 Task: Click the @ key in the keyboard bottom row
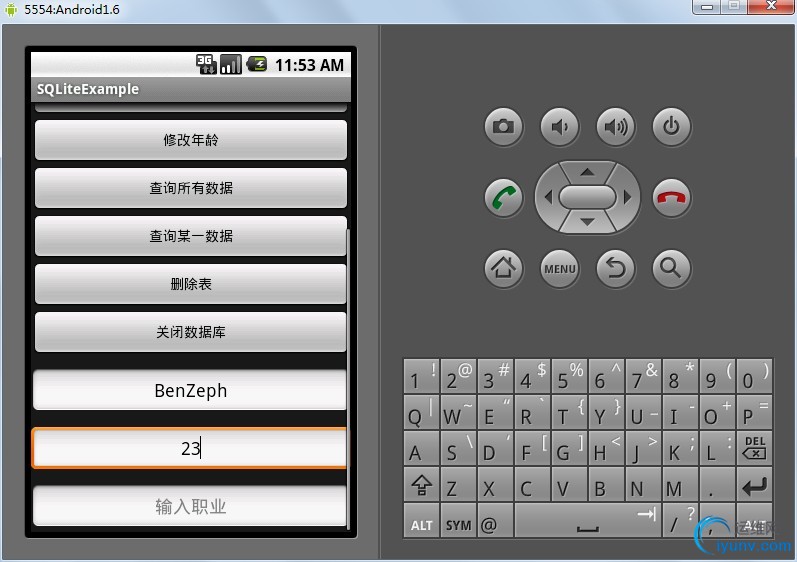pyautogui.click(x=496, y=521)
